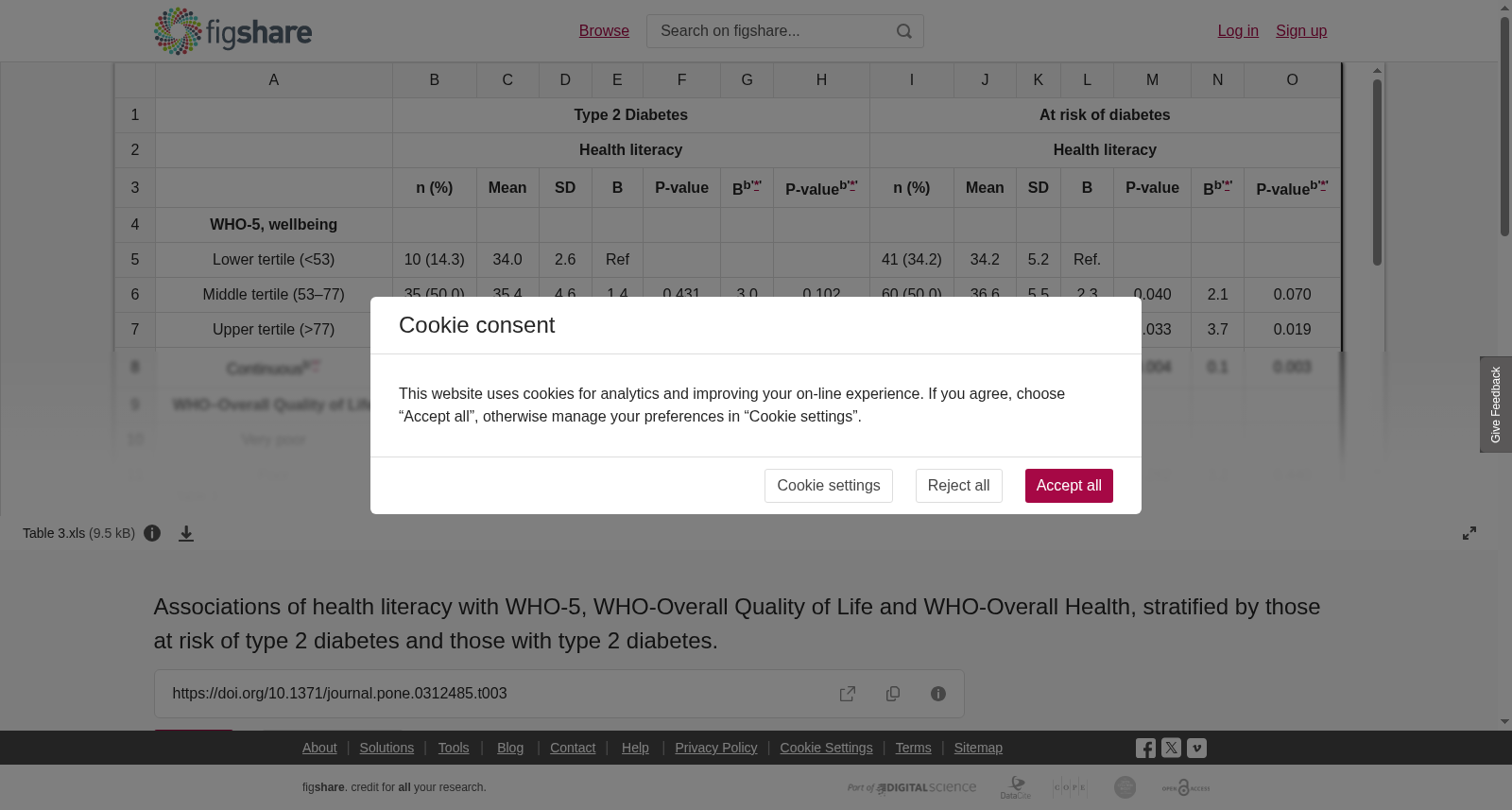Screen dimensions: 1512x810
Task: Reject all cookies
Action: [958, 486]
